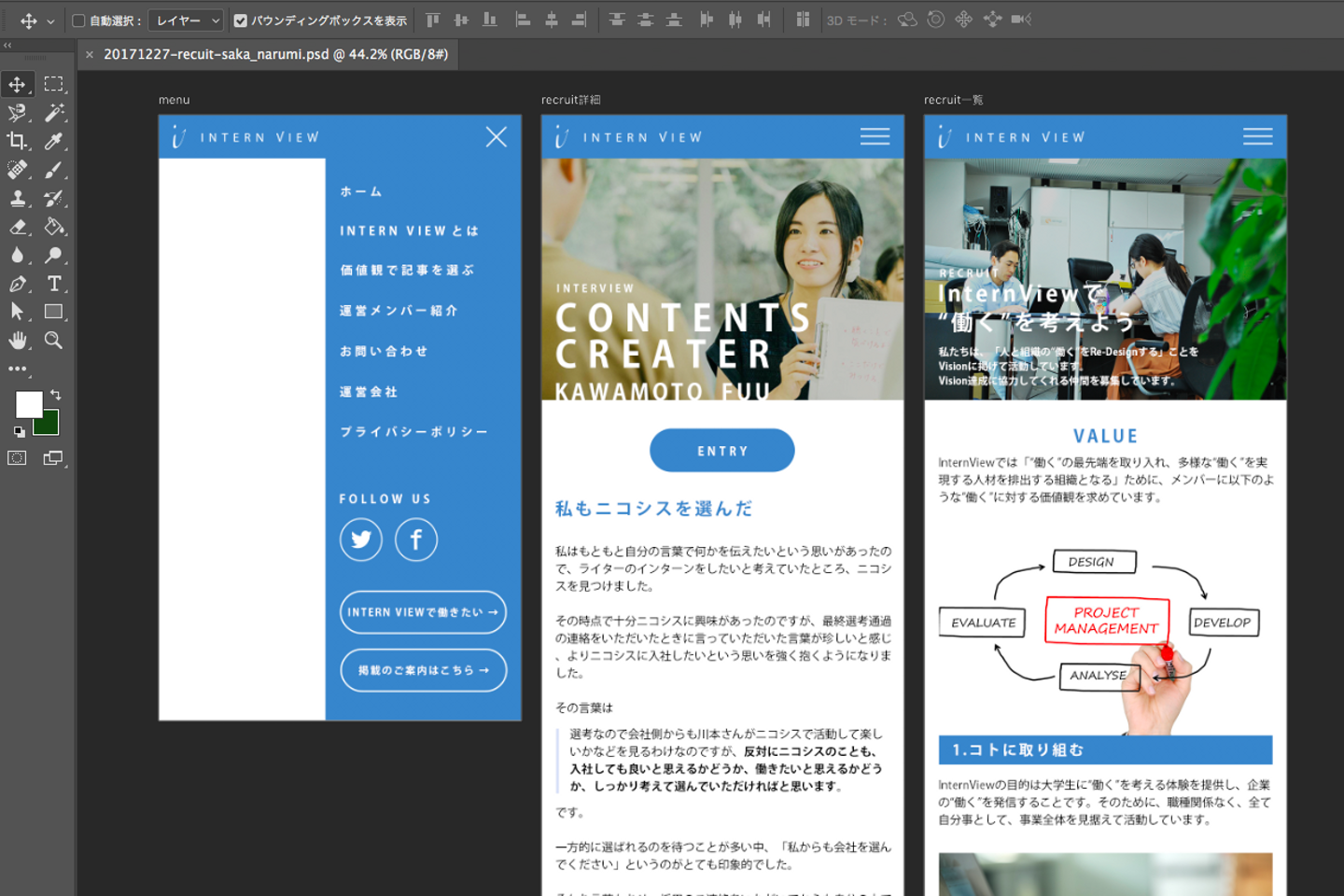Viewport: 1344px width, 896px height.
Task: Toggle Quick Mask mode icon
Action: point(17,458)
